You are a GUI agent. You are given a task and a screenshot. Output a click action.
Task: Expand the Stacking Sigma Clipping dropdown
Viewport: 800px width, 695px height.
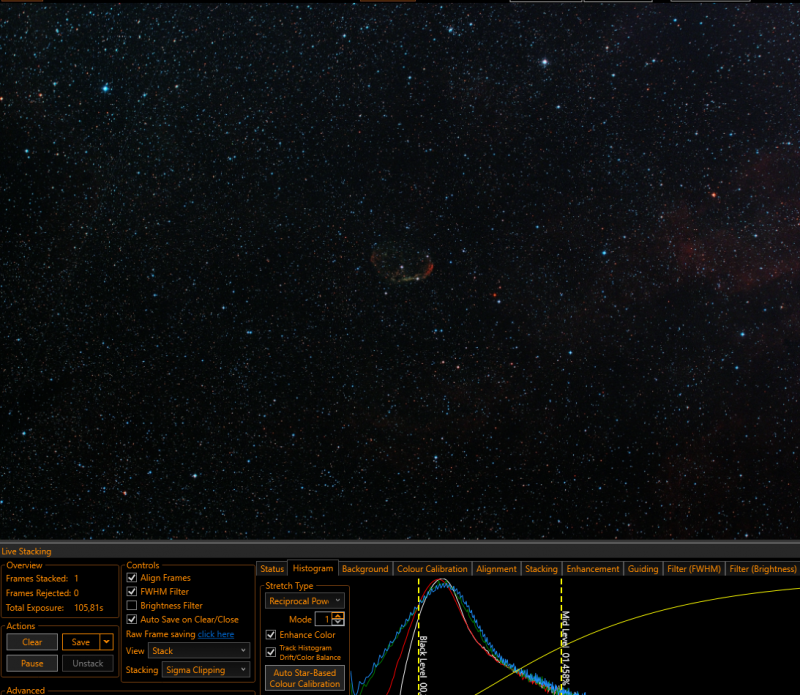pos(206,669)
